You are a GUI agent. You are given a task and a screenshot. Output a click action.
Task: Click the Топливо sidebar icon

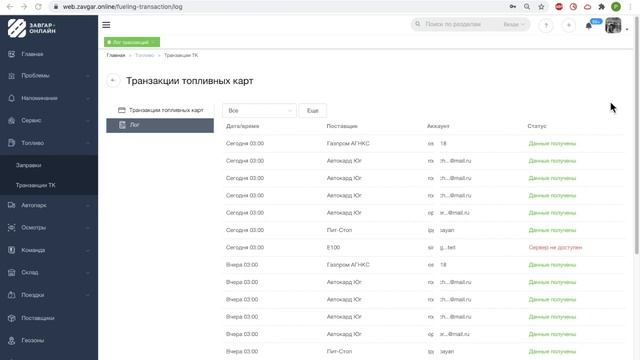tap(11, 143)
